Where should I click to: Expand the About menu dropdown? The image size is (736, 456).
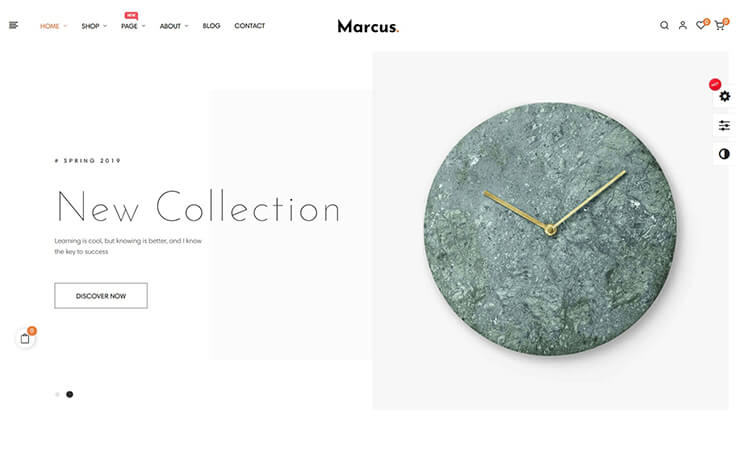(174, 26)
